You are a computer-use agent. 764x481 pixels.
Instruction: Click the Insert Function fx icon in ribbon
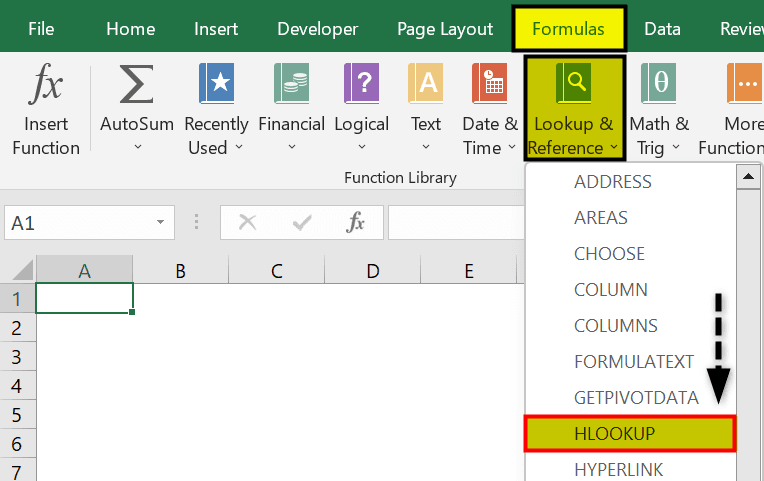(x=45, y=84)
